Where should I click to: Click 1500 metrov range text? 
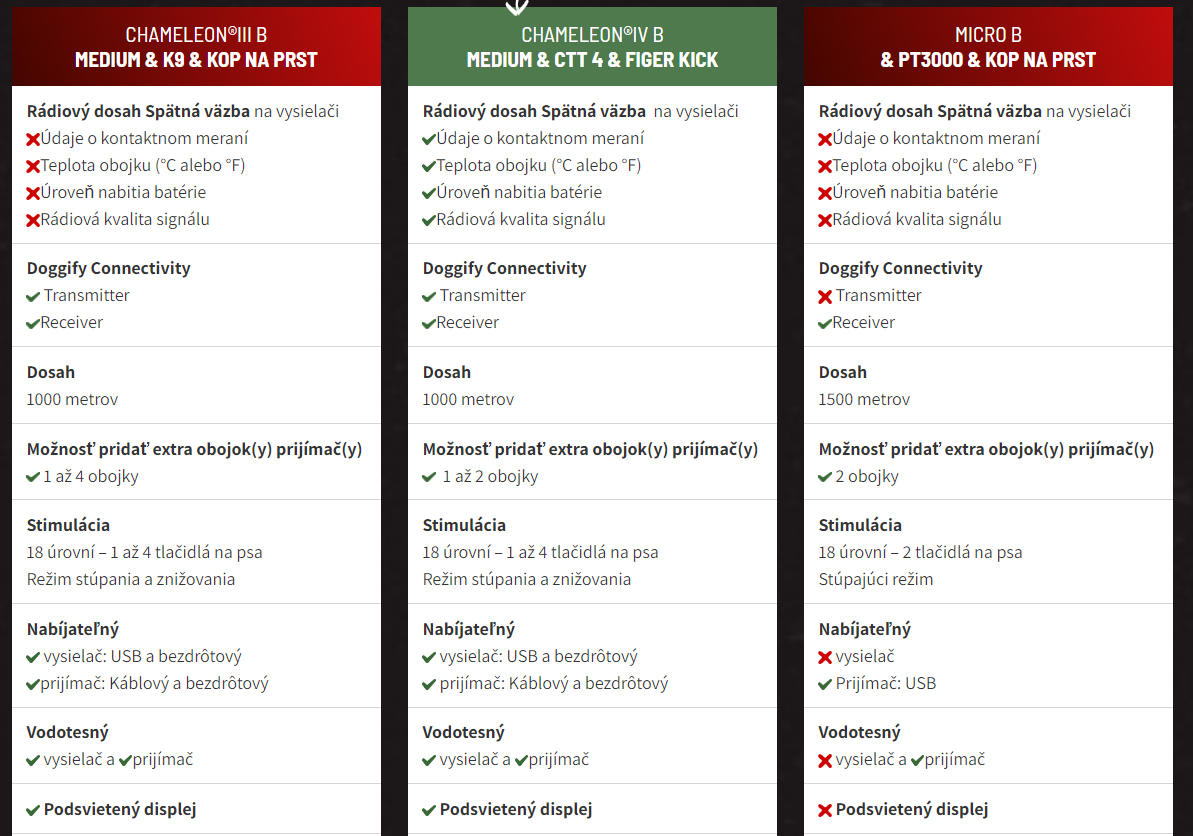(864, 399)
